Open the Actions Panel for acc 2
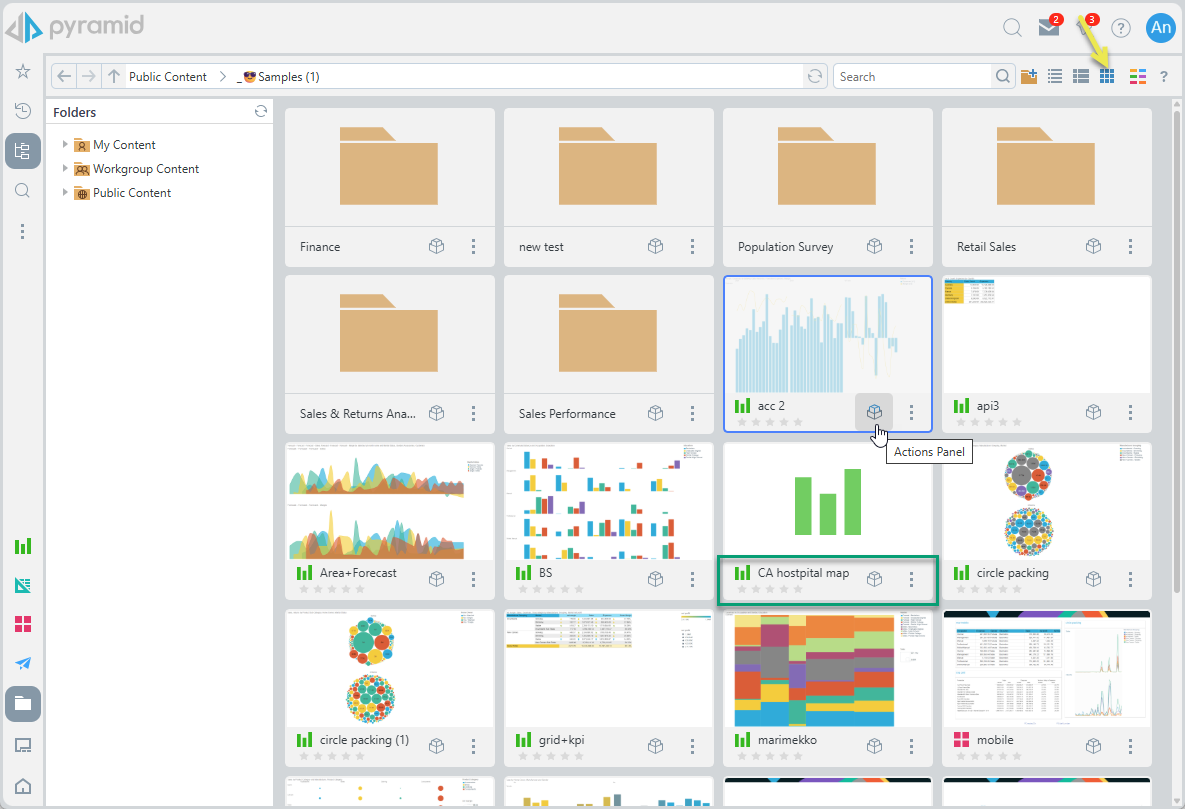The width and height of the screenshot is (1185, 809). click(x=873, y=411)
